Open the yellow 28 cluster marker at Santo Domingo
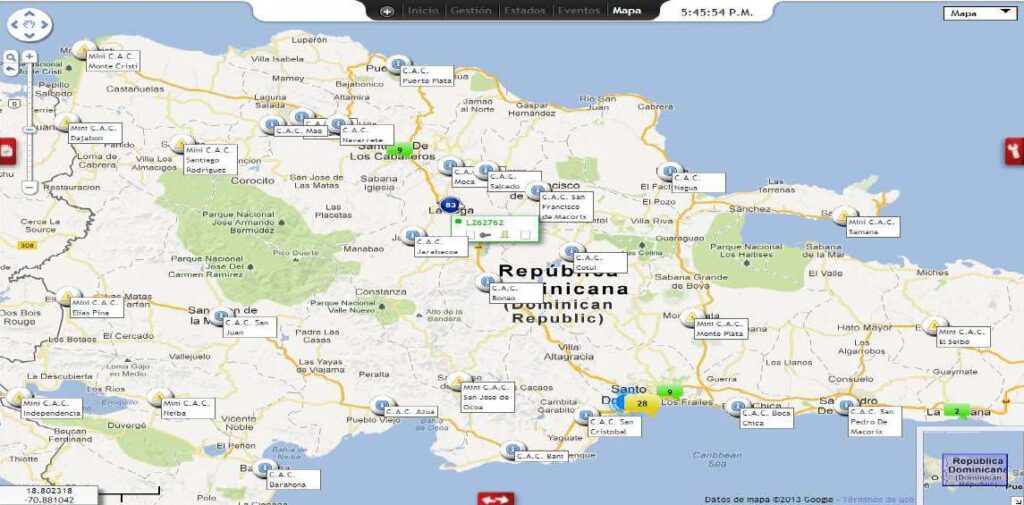 tap(642, 404)
